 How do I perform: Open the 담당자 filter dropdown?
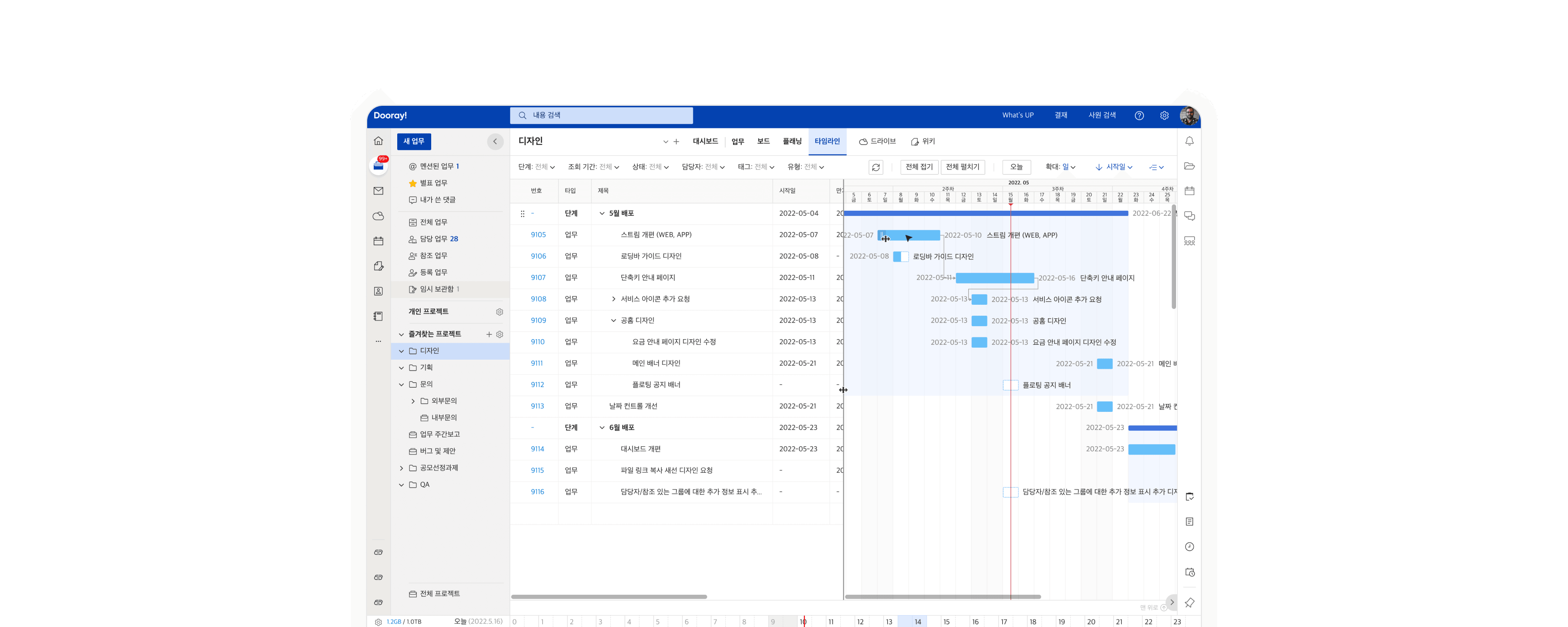703,167
